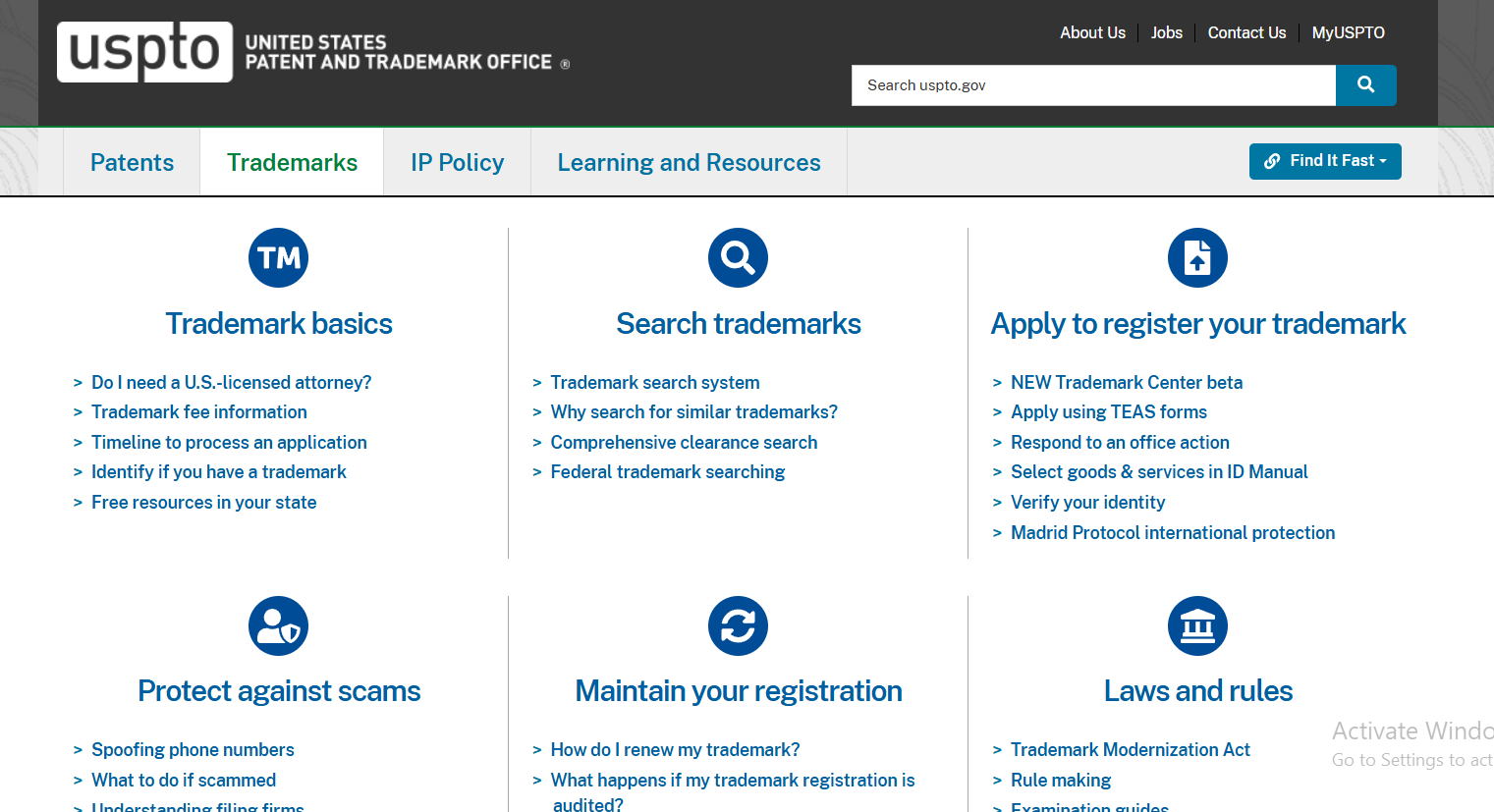Open What happens if registration is audited link

point(733,791)
